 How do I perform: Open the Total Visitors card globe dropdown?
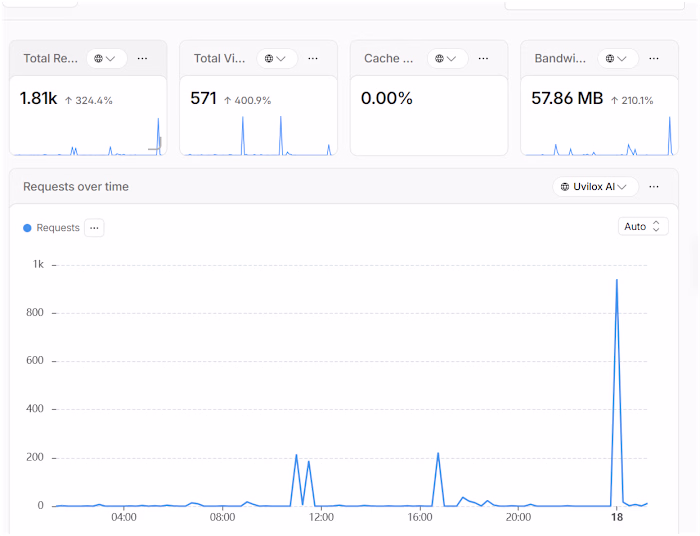point(277,58)
